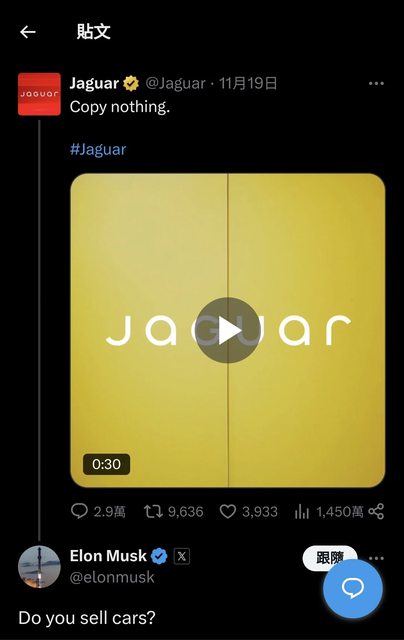Screen dimensions: 404x640
Task: Open the #Jaguar hashtag link
Action: point(98,149)
